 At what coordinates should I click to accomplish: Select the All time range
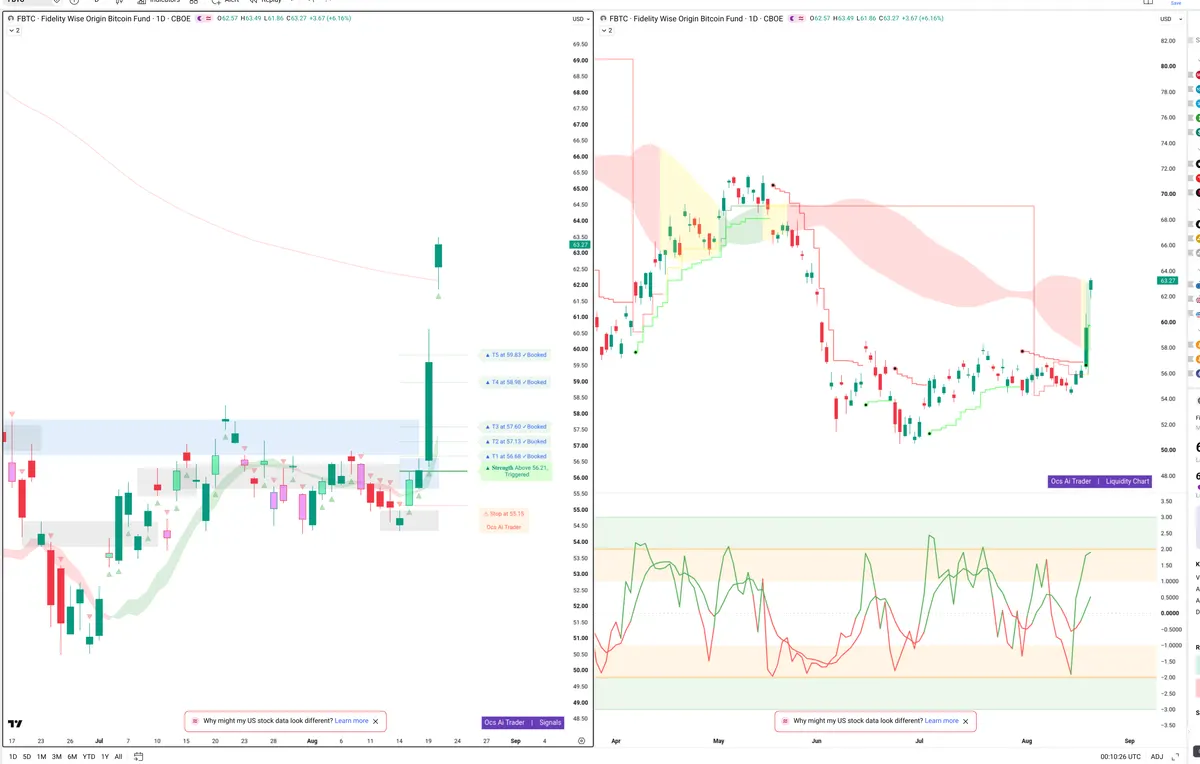118,757
